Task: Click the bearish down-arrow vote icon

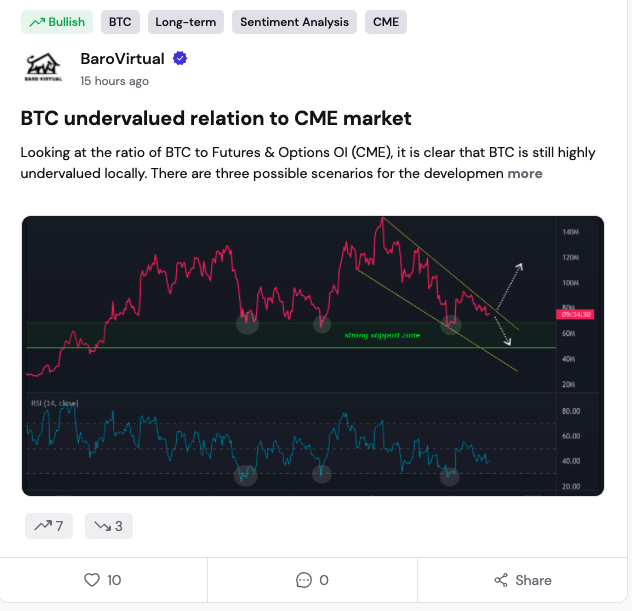Action: (x=102, y=526)
